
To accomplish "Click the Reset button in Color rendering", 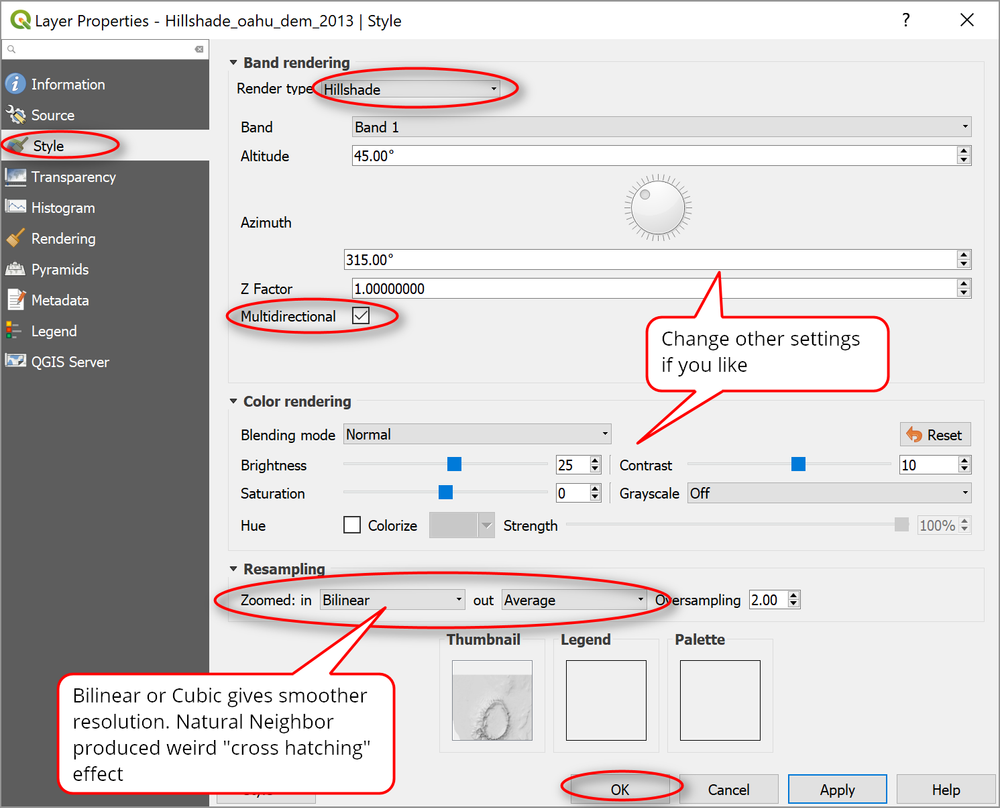I will click(x=934, y=434).
